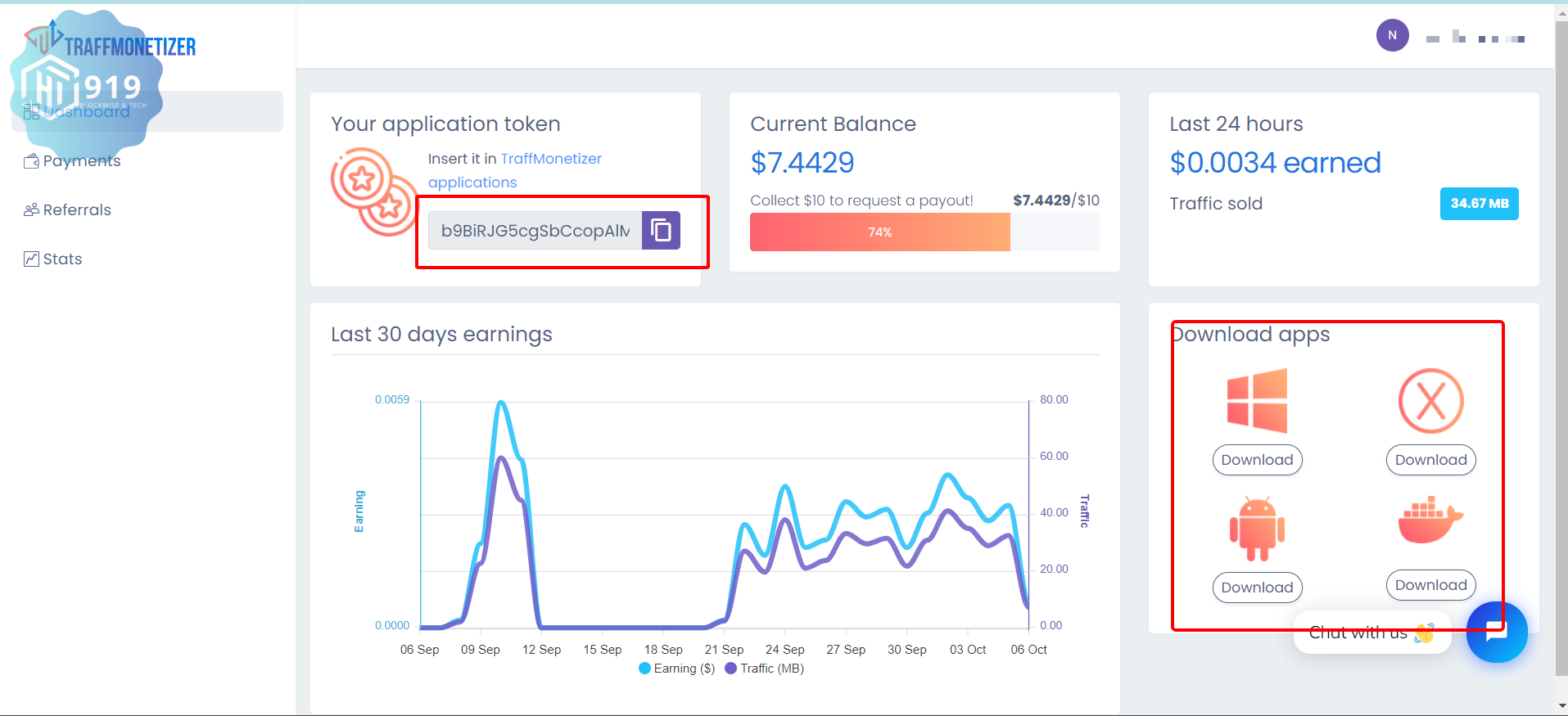Open the user avatar N profile
Image resolution: width=1568 pixels, height=716 pixels.
(1392, 35)
